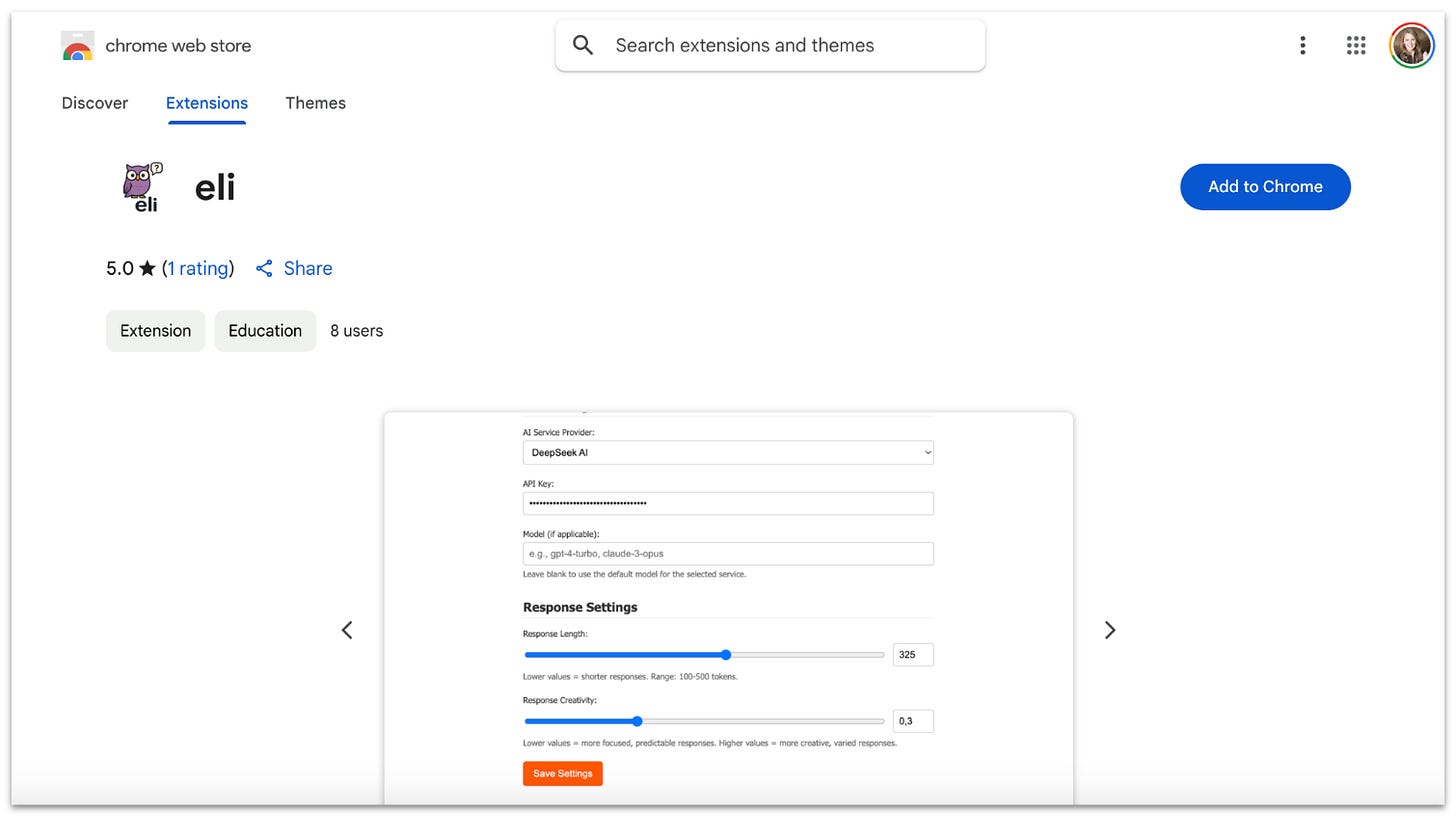Click the orange Save Settings button

(563, 773)
